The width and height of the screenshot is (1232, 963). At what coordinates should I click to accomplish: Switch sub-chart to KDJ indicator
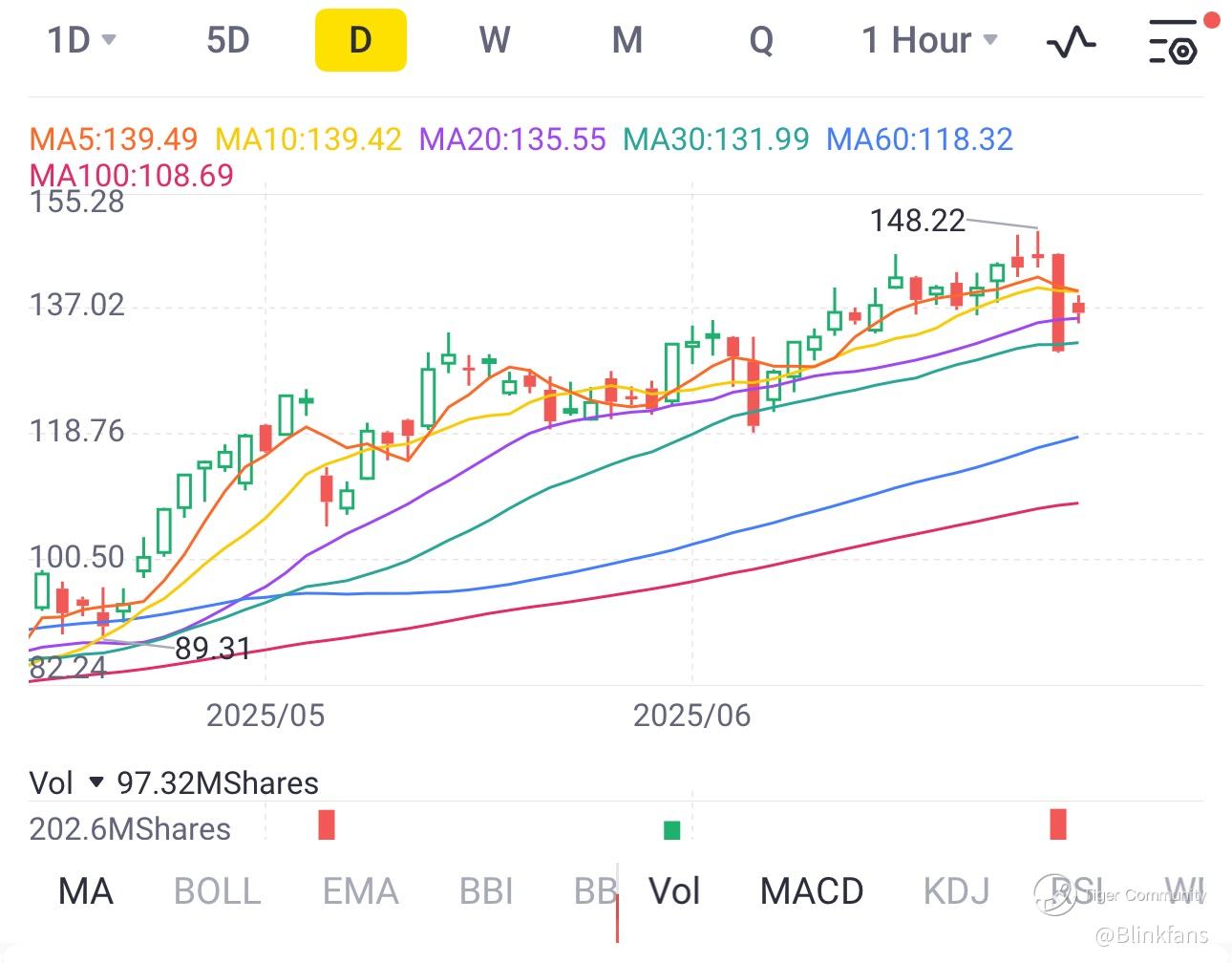(956, 891)
